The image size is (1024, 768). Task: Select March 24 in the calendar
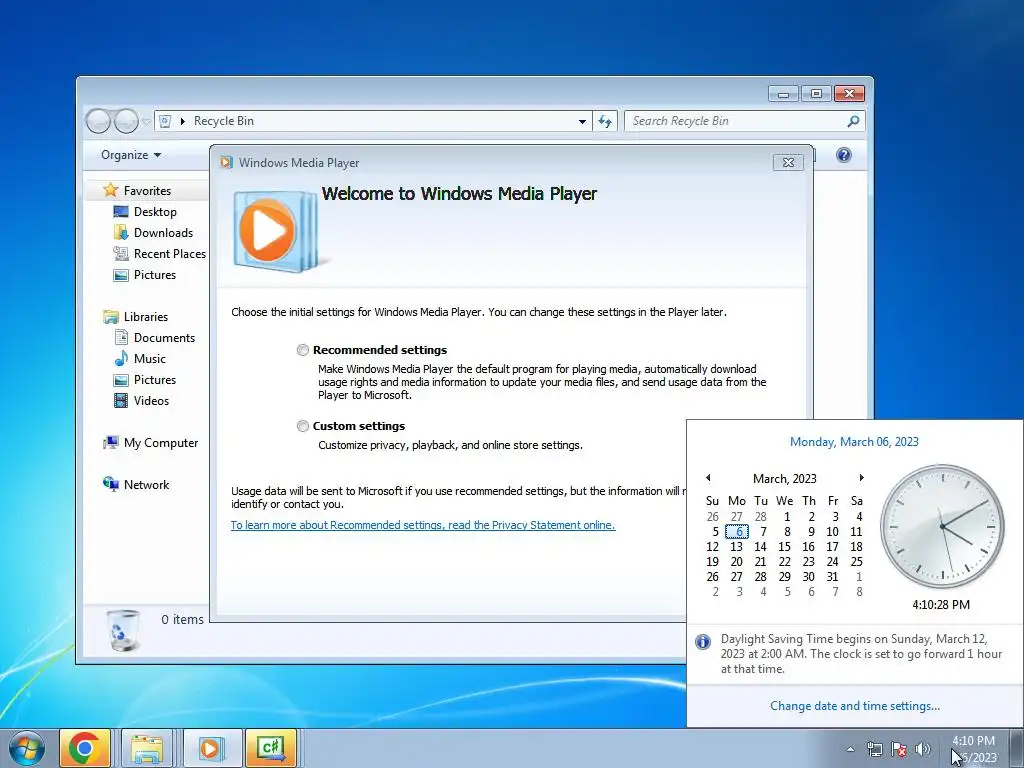[x=832, y=562]
